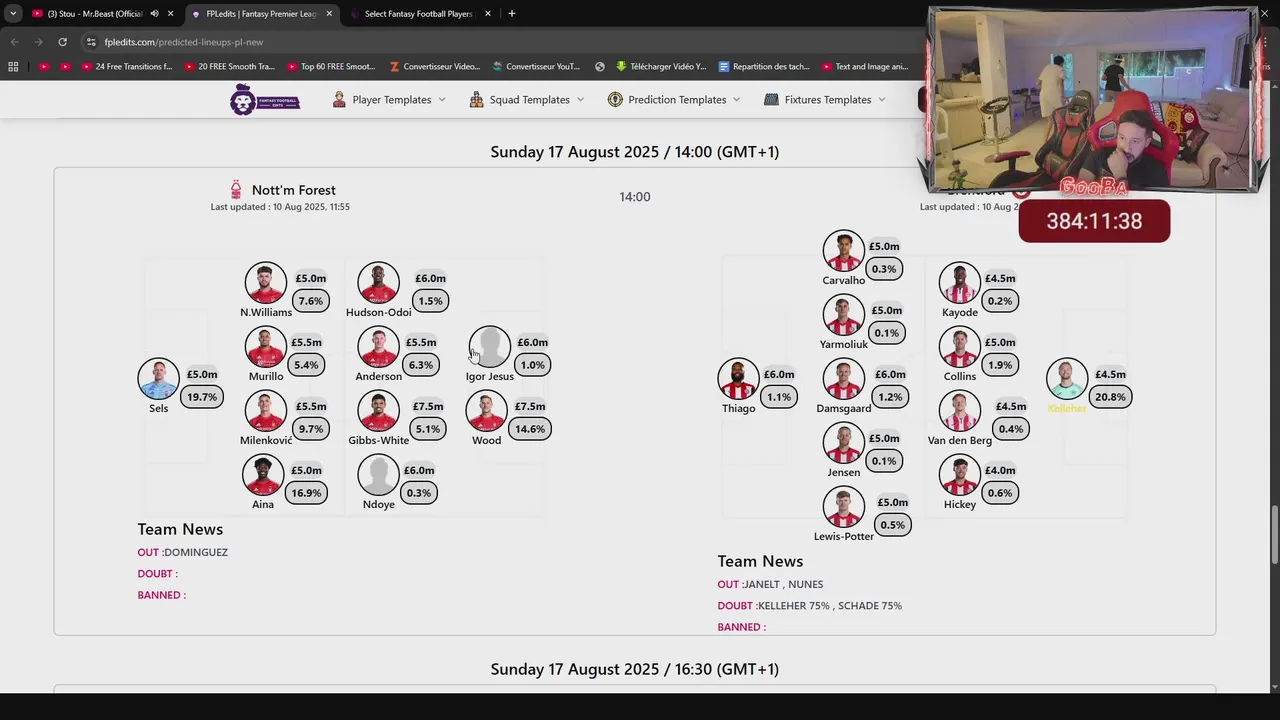Select Hudson-Odoi's player avatar

click(x=378, y=283)
